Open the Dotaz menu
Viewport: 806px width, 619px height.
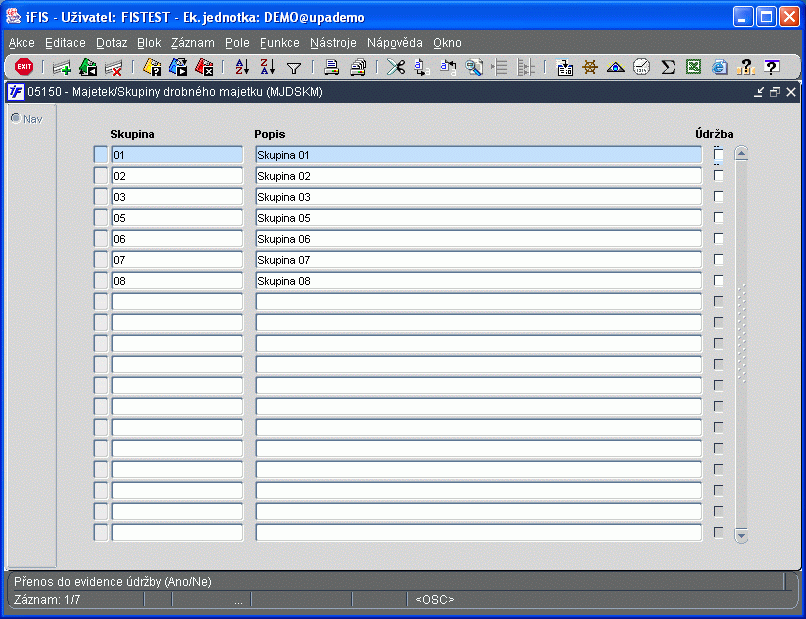(112, 43)
